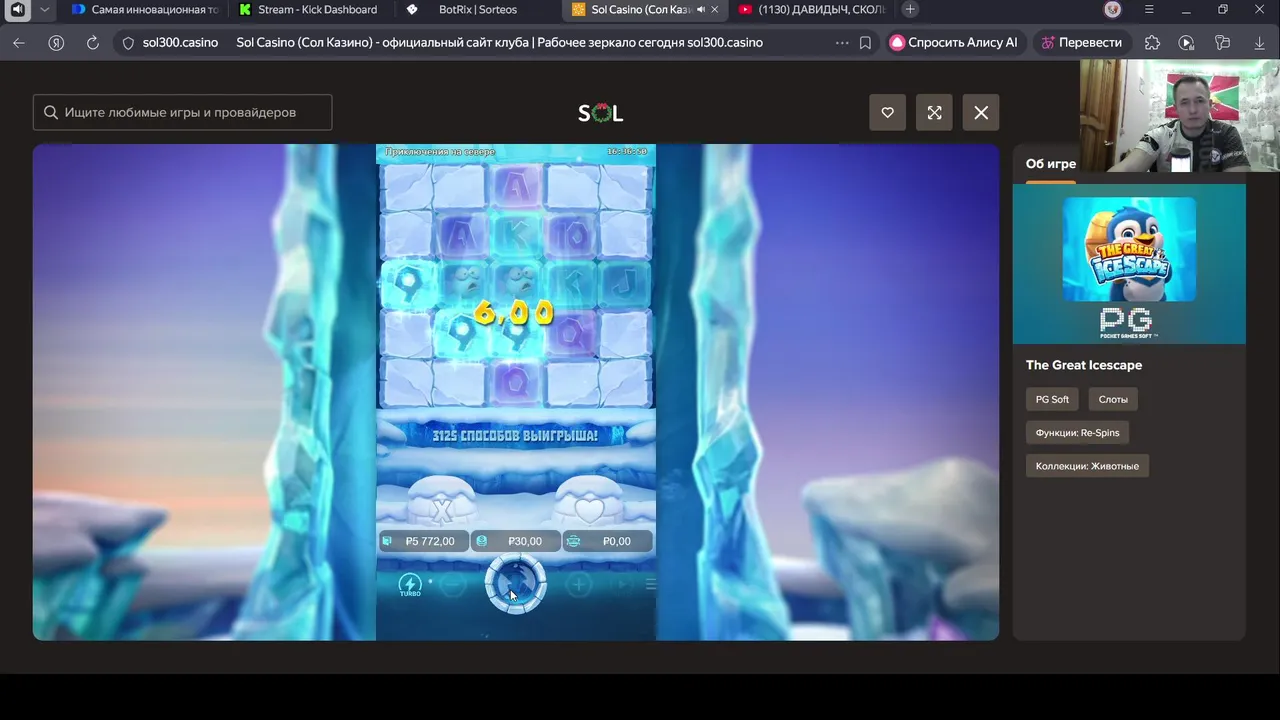
Task: Add game to favorites with heart icon
Action: point(887,113)
